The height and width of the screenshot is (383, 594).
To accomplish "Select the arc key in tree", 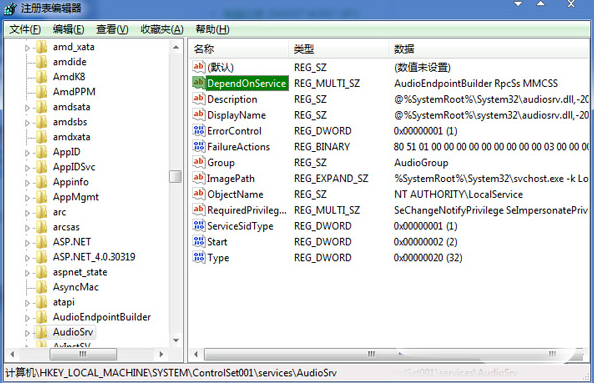I will (x=59, y=212).
